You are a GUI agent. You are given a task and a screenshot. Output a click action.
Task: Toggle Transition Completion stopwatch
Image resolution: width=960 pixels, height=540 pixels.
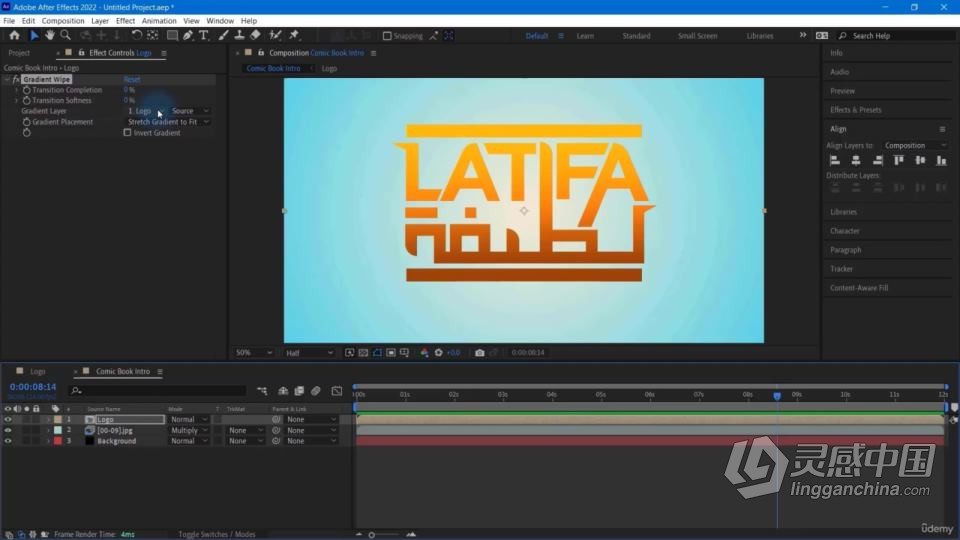click(x=26, y=90)
